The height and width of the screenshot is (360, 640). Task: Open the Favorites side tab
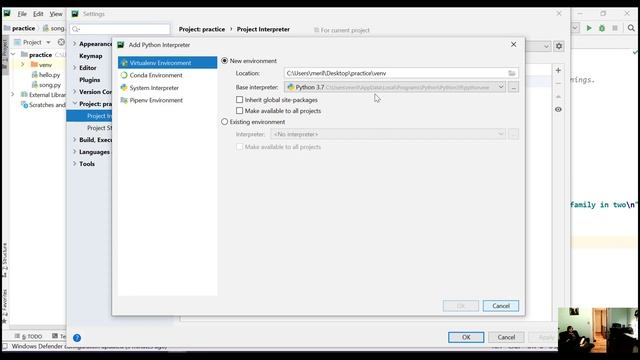5,306
